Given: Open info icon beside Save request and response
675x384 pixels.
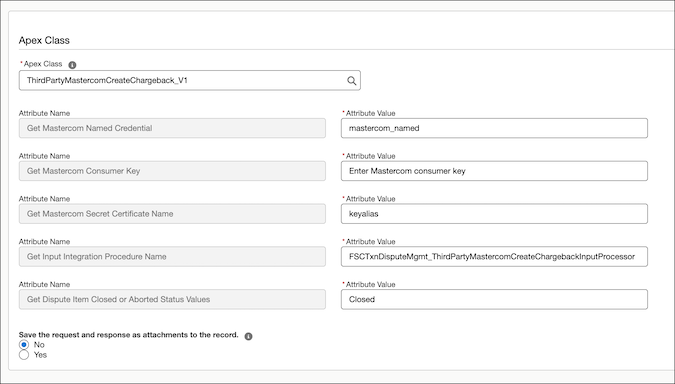Looking at the screenshot, I should click(248, 336).
